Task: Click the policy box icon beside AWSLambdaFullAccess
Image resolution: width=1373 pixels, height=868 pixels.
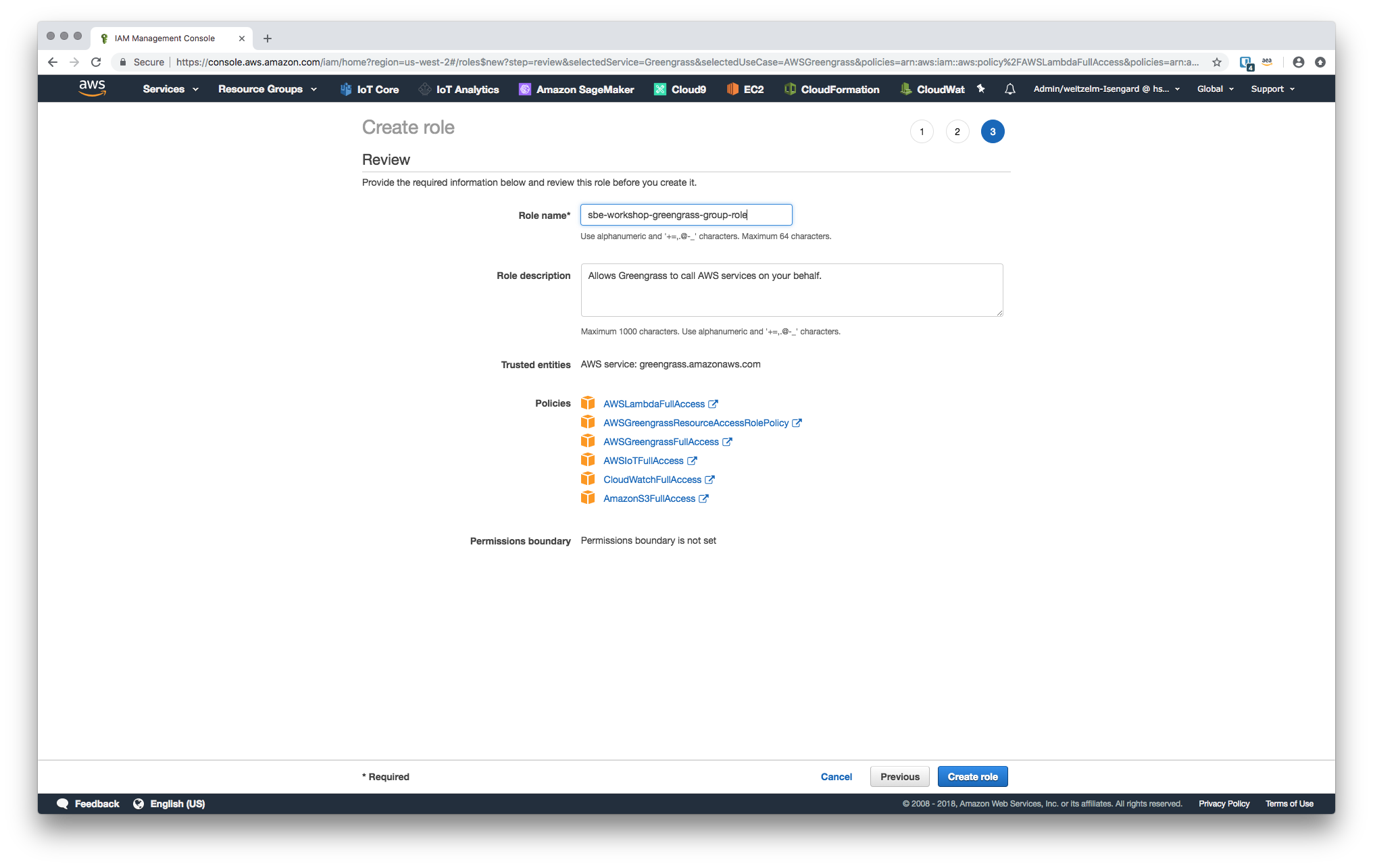Action: [x=588, y=403]
